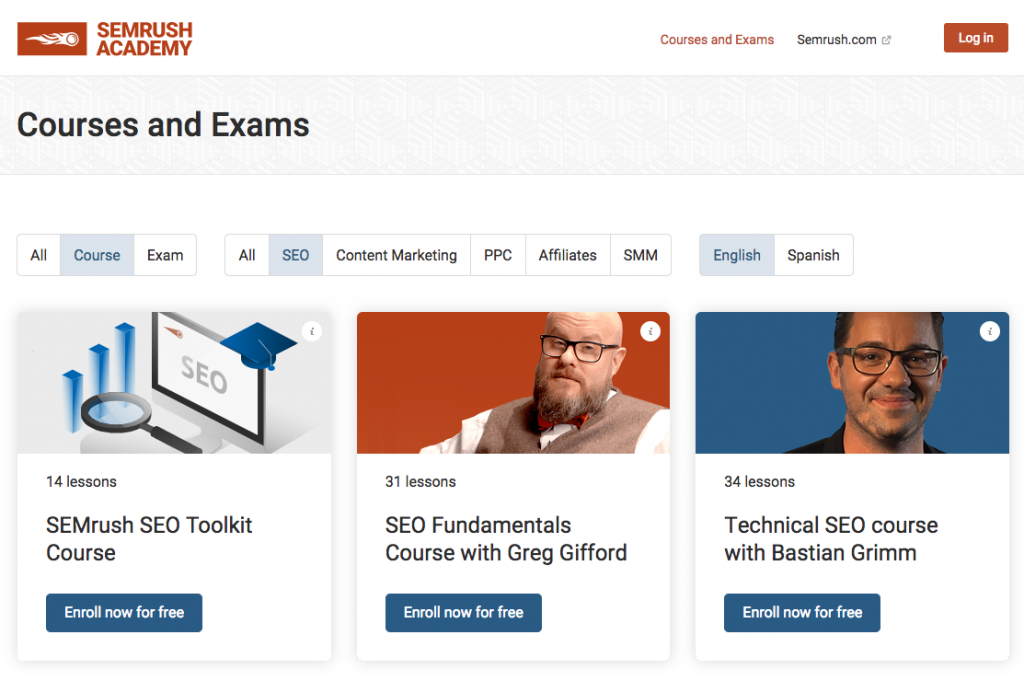Screen dimensions: 1024x681
Task: Enroll in Technical SEO course with Bastian Grimm
Action: tap(802, 613)
